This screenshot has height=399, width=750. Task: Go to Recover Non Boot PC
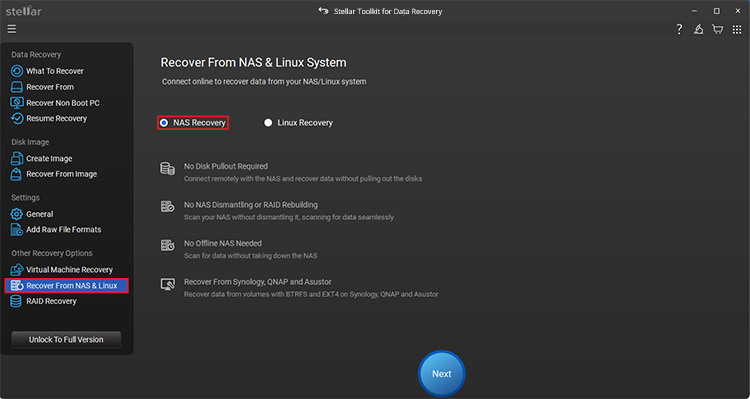click(x=63, y=103)
